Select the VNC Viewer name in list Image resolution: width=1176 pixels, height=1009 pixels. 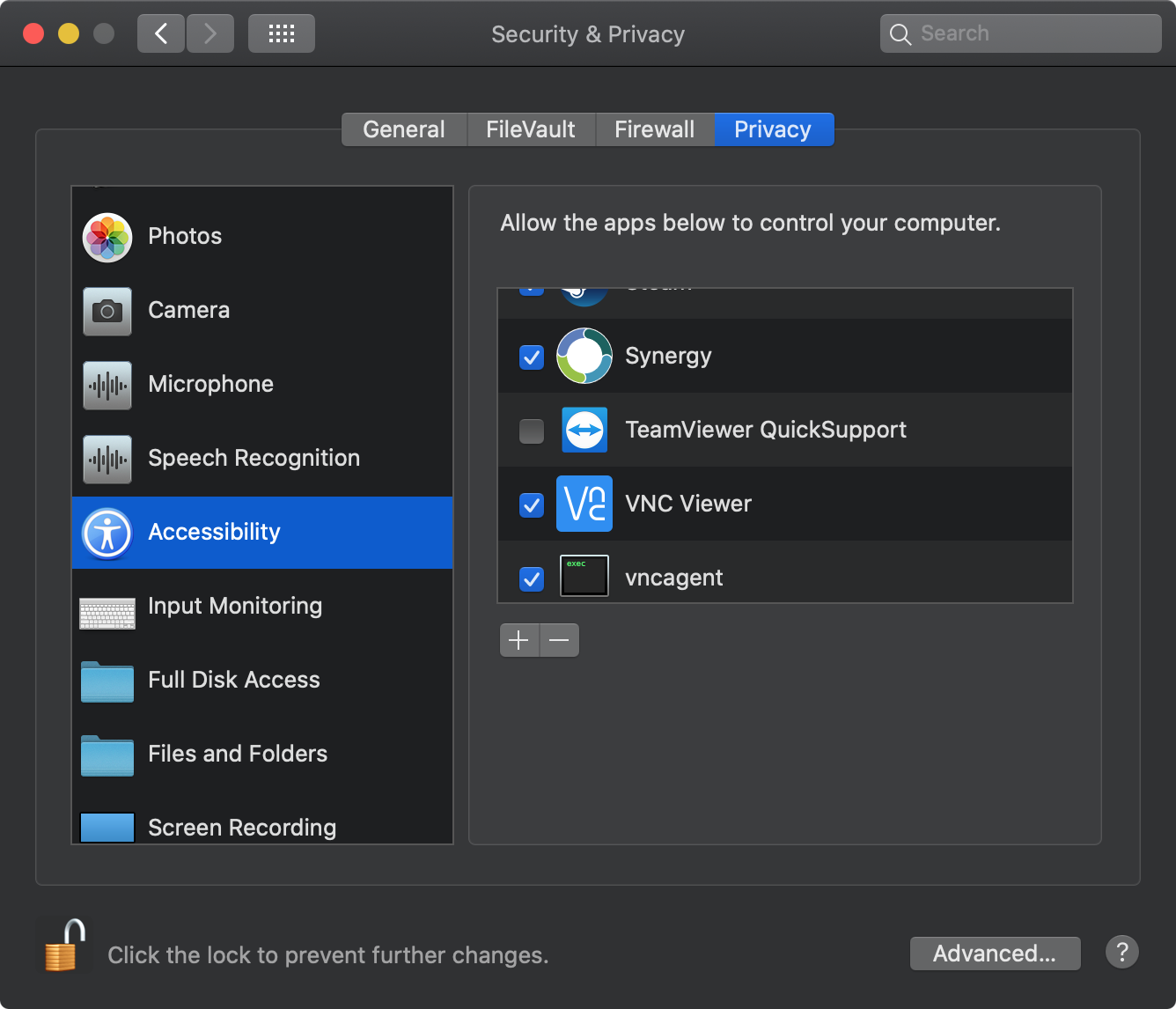click(x=688, y=504)
